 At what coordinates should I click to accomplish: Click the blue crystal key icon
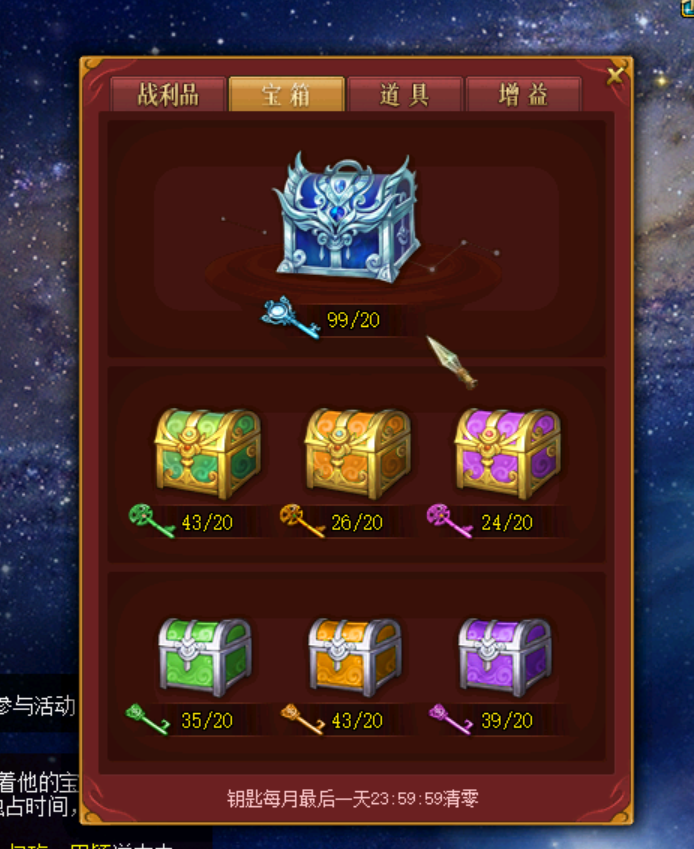290,318
